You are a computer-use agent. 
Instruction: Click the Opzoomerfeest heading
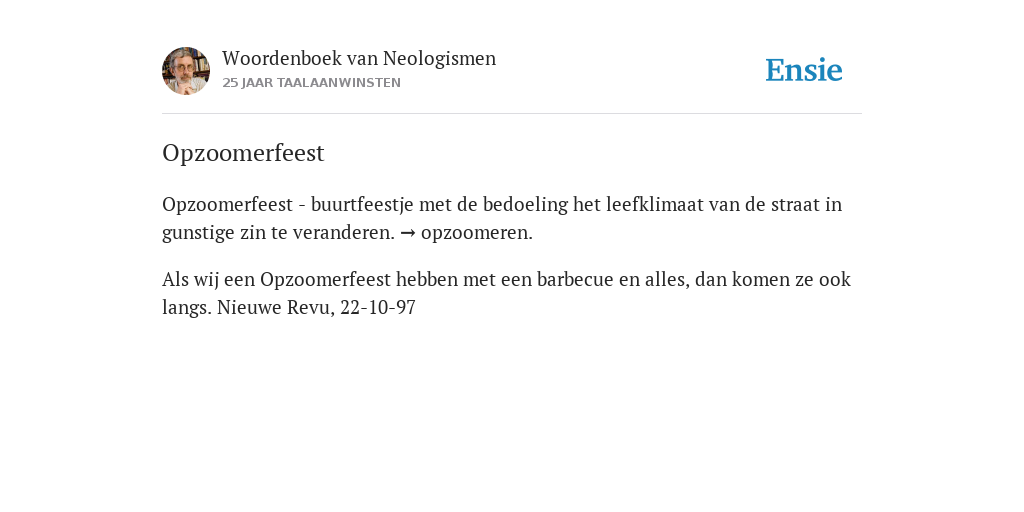[243, 153]
